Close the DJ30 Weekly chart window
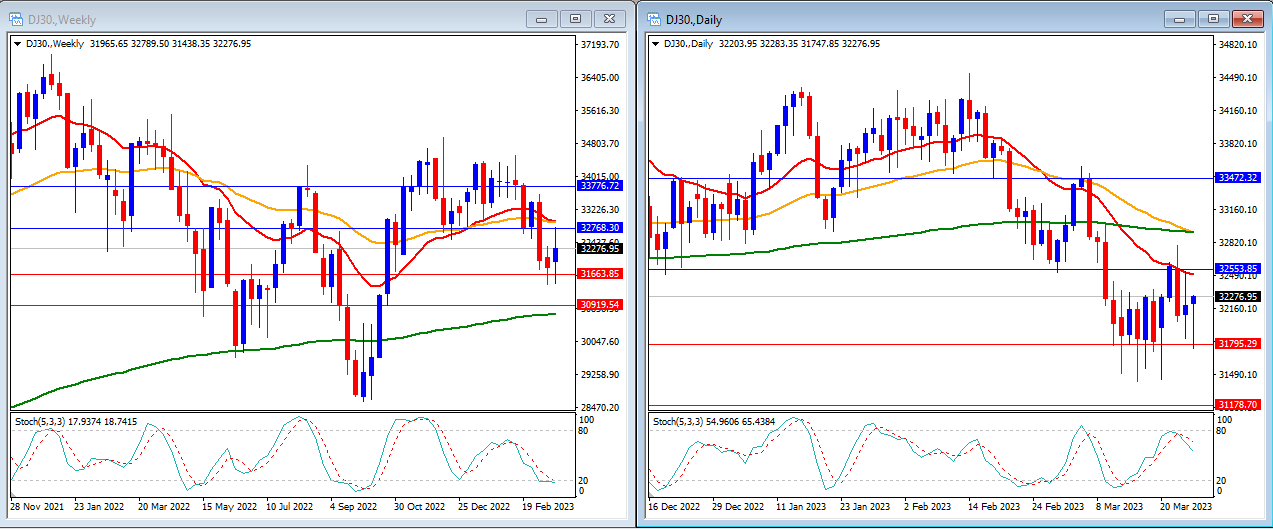The width and height of the screenshot is (1273, 529). coord(609,18)
